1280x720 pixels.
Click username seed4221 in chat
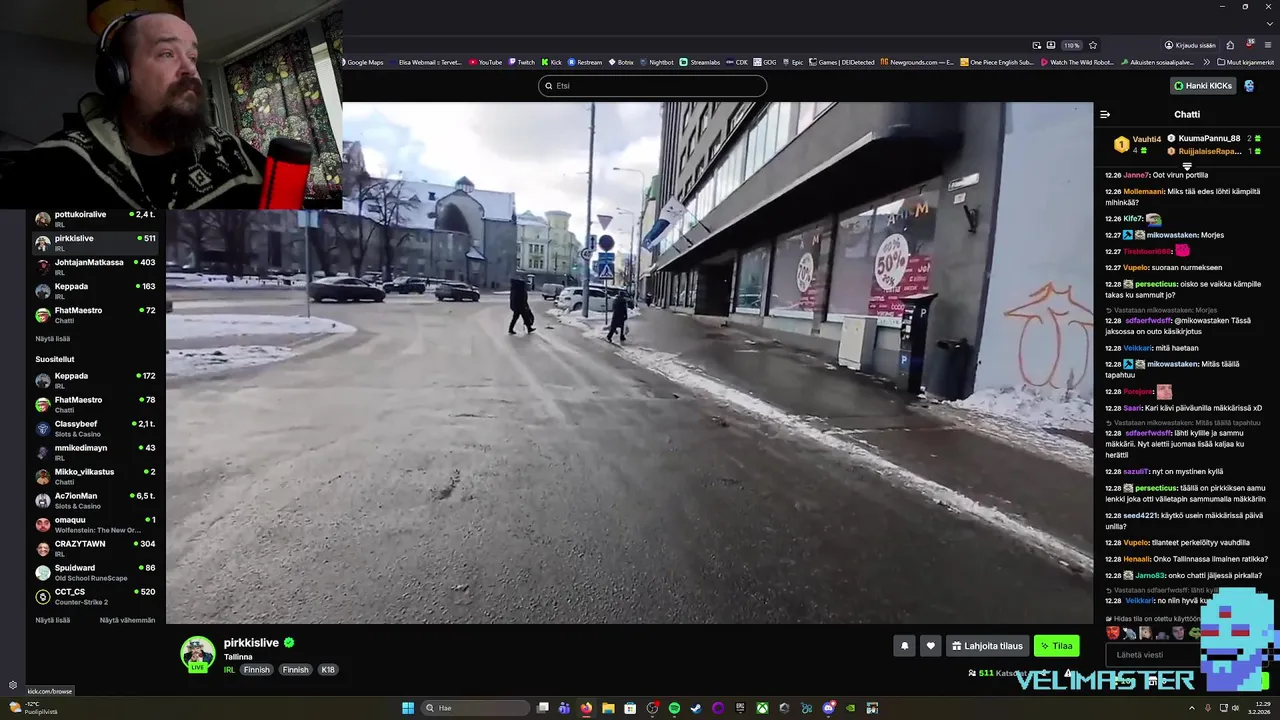point(1141,515)
